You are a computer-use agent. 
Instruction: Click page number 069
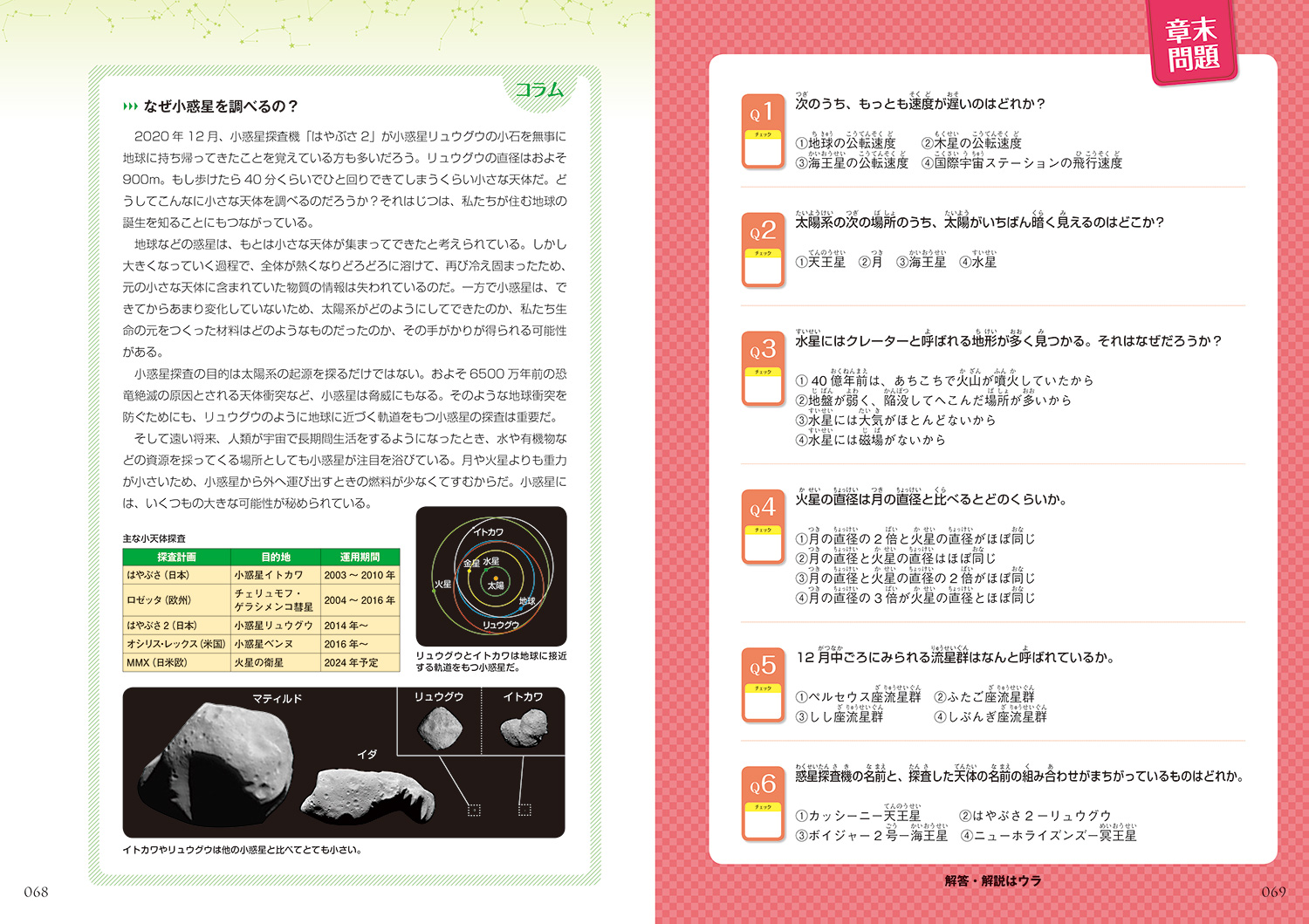[x=1273, y=892]
